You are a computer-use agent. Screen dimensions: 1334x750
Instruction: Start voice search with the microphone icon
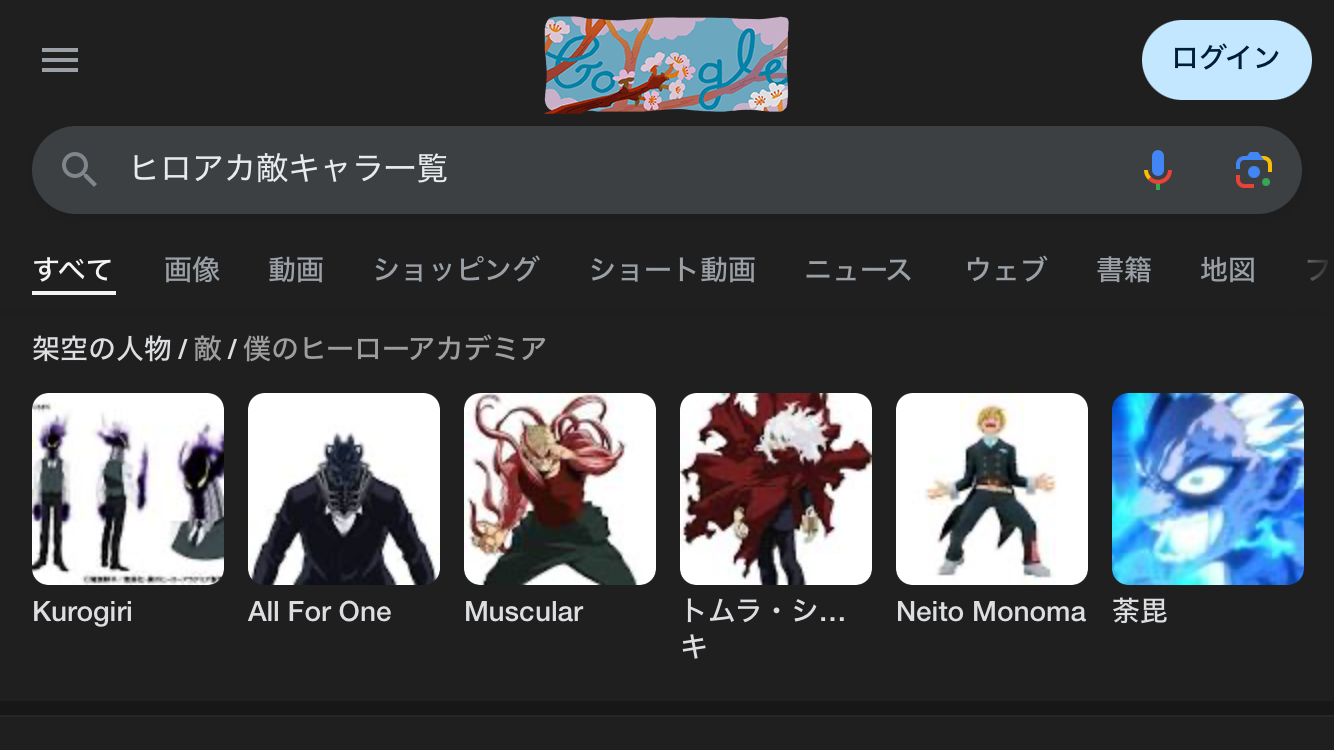point(1157,170)
